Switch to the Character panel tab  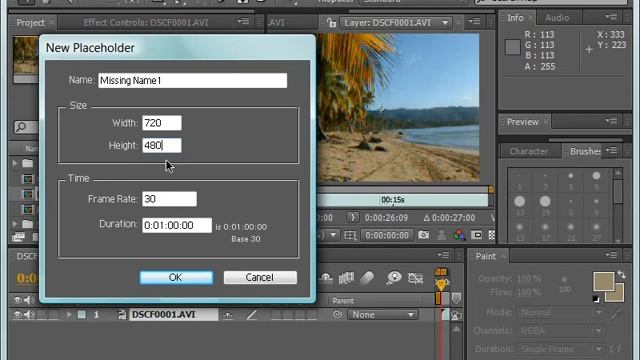coord(529,151)
